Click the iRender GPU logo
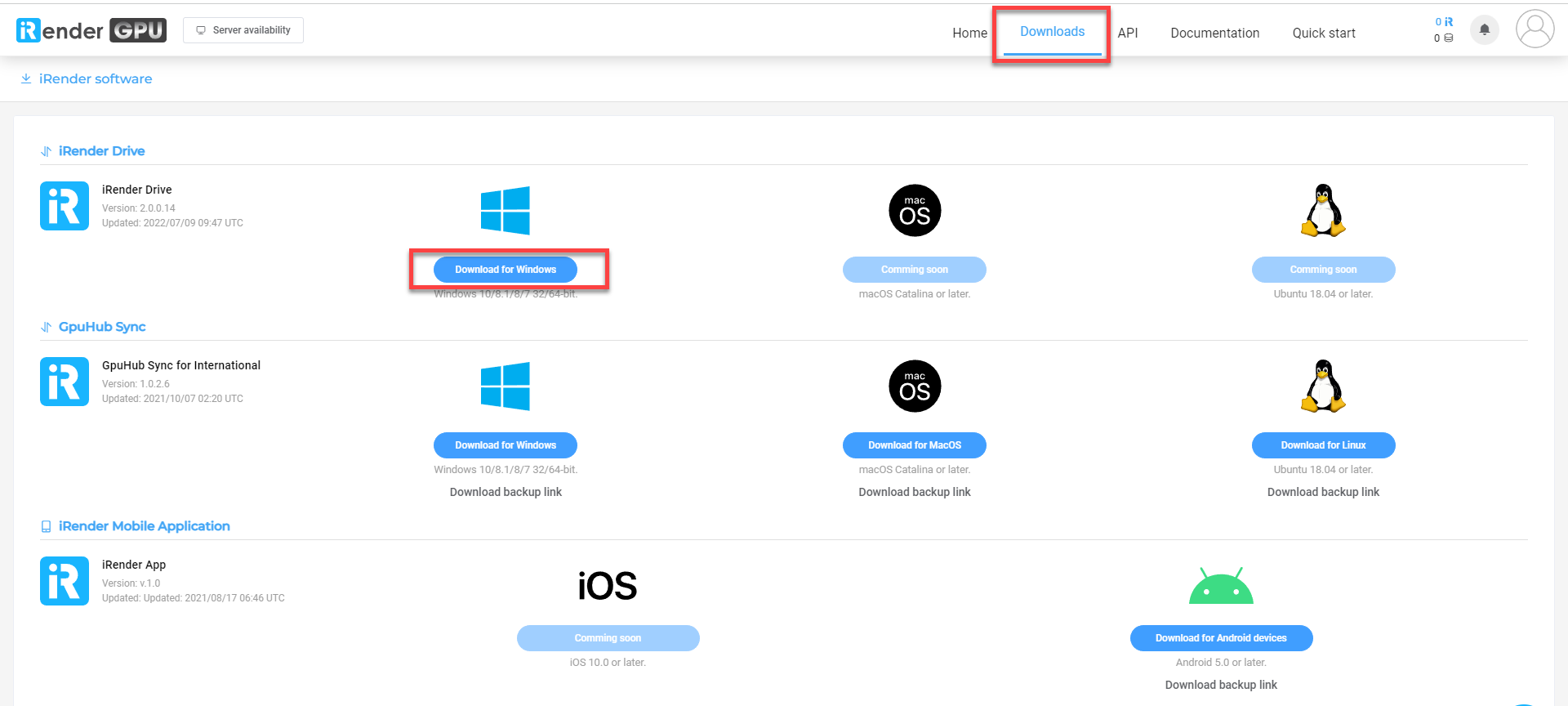 pyautogui.click(x=91, y=30)
